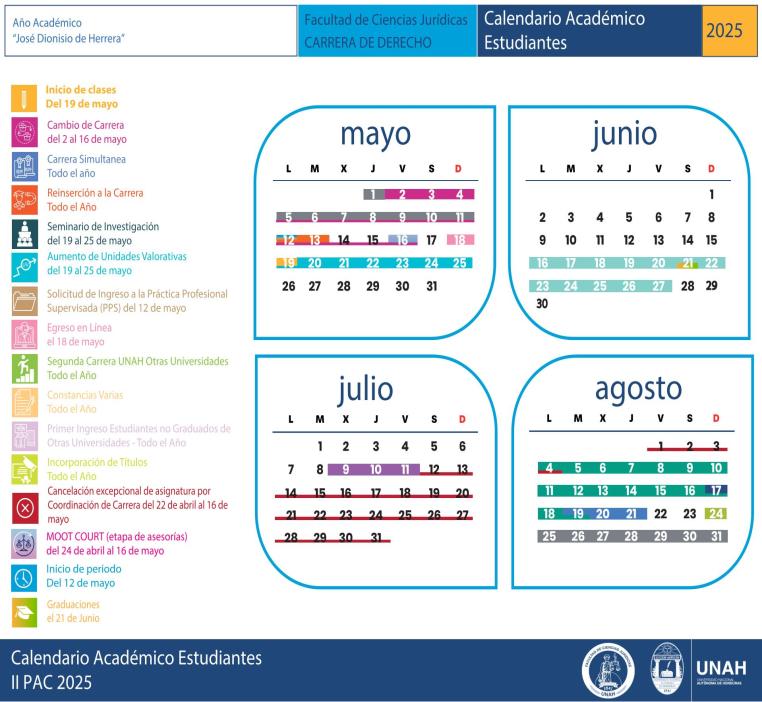
Task: Select June 30 in the junio calendar
Action: [x=542, y=304]
